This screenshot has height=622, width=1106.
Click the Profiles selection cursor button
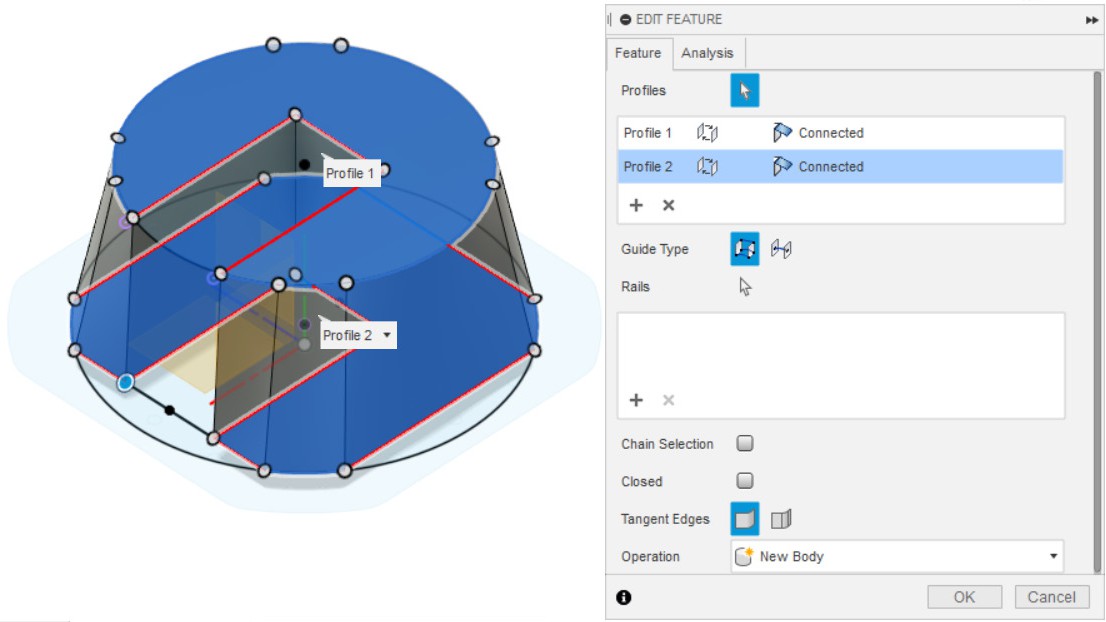pyautogui.click(x=745, y=91)
